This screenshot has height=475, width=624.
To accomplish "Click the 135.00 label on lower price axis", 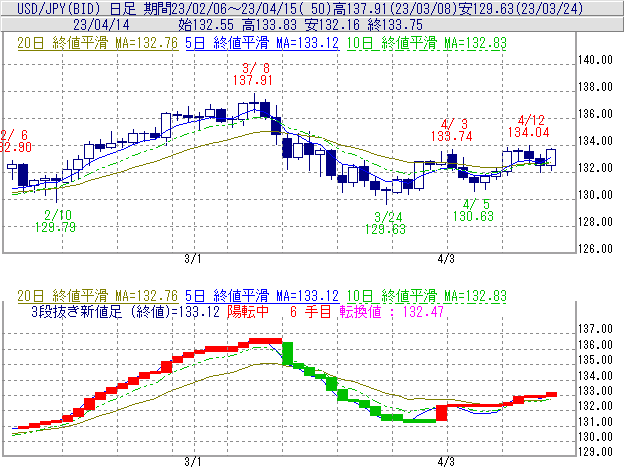I will pyautogui.click(x=595, y=360).
